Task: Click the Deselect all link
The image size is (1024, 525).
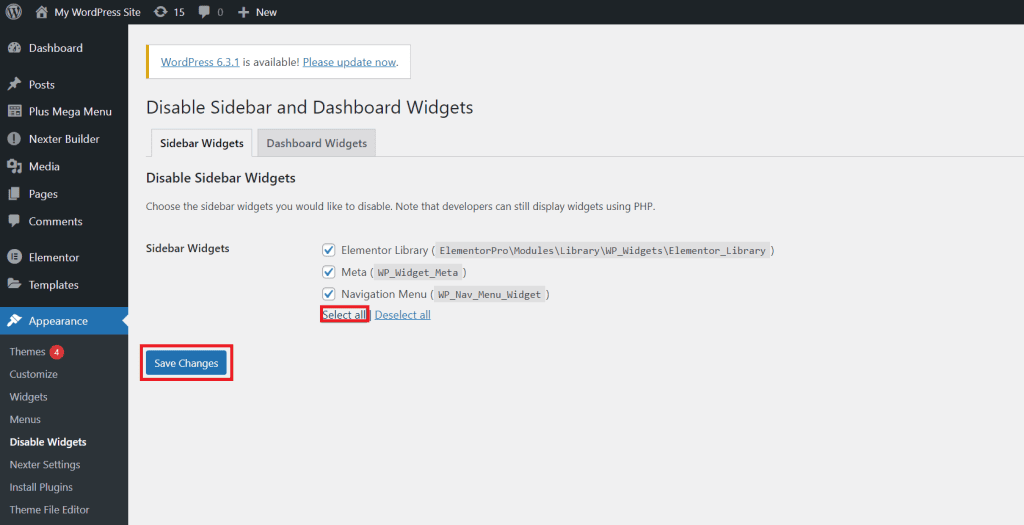Action: coord(402,315)
